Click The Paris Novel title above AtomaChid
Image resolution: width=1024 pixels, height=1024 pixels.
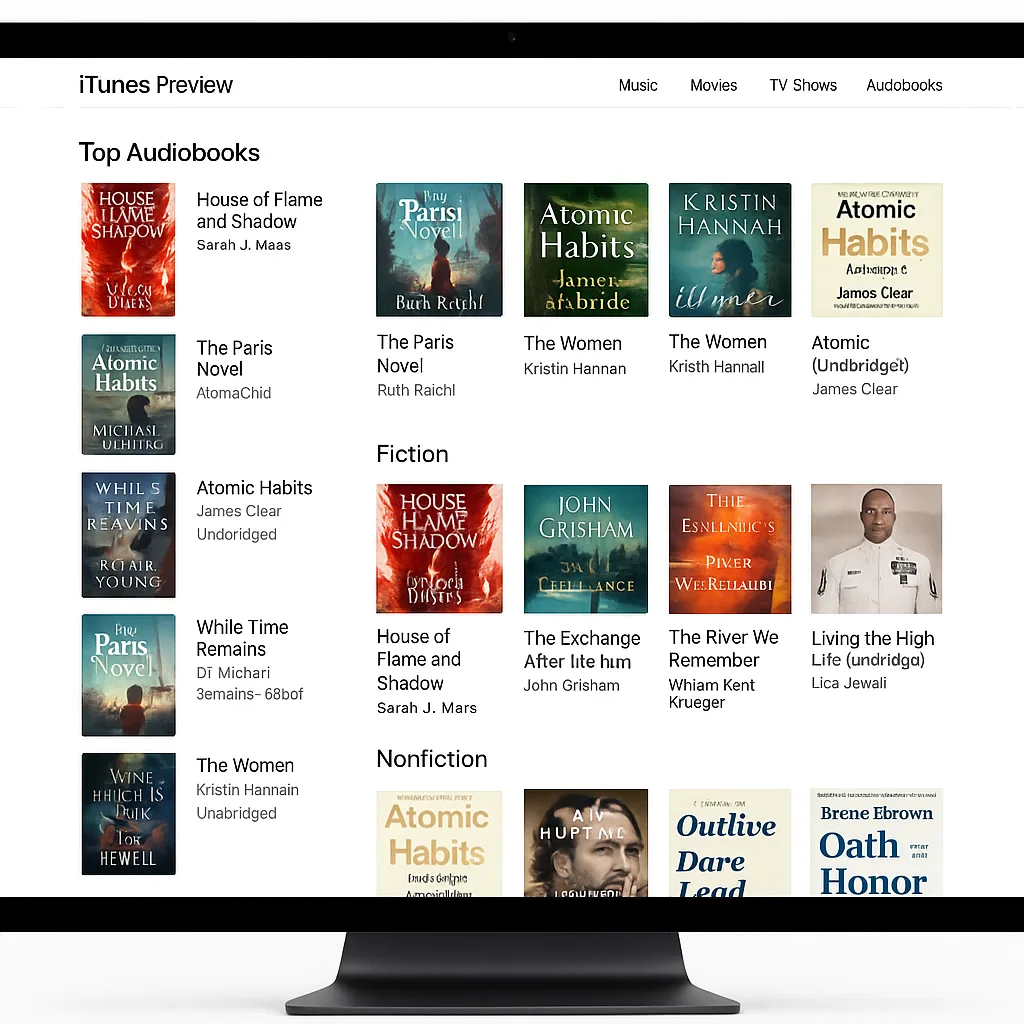(234, 358)
